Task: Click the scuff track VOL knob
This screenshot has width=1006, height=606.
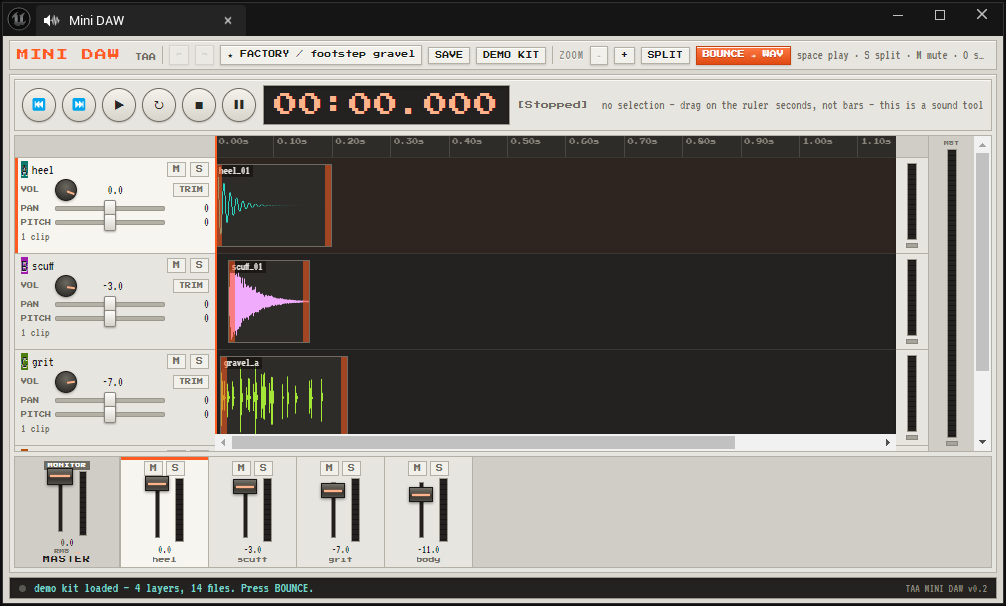Action: [x=65, y=286]
